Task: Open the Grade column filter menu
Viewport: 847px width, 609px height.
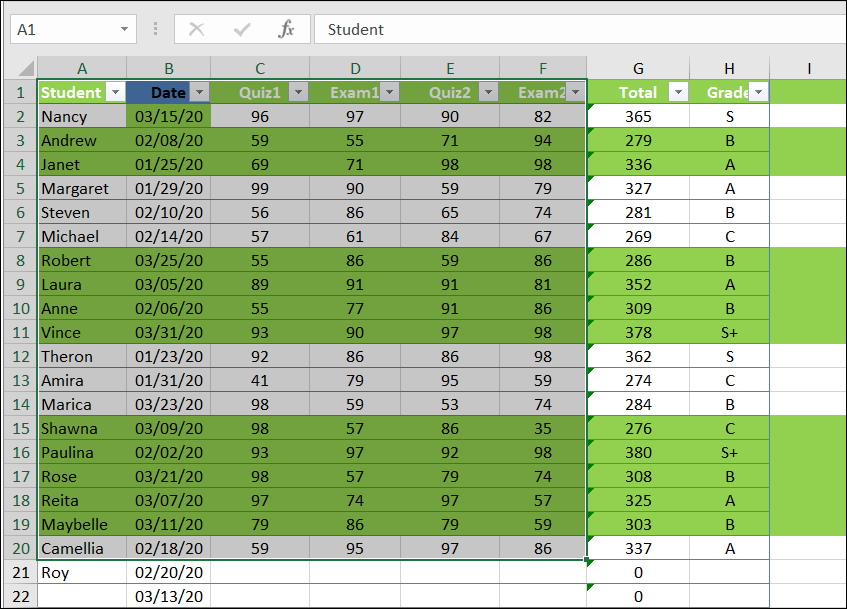Action: [x=758, y=91]
